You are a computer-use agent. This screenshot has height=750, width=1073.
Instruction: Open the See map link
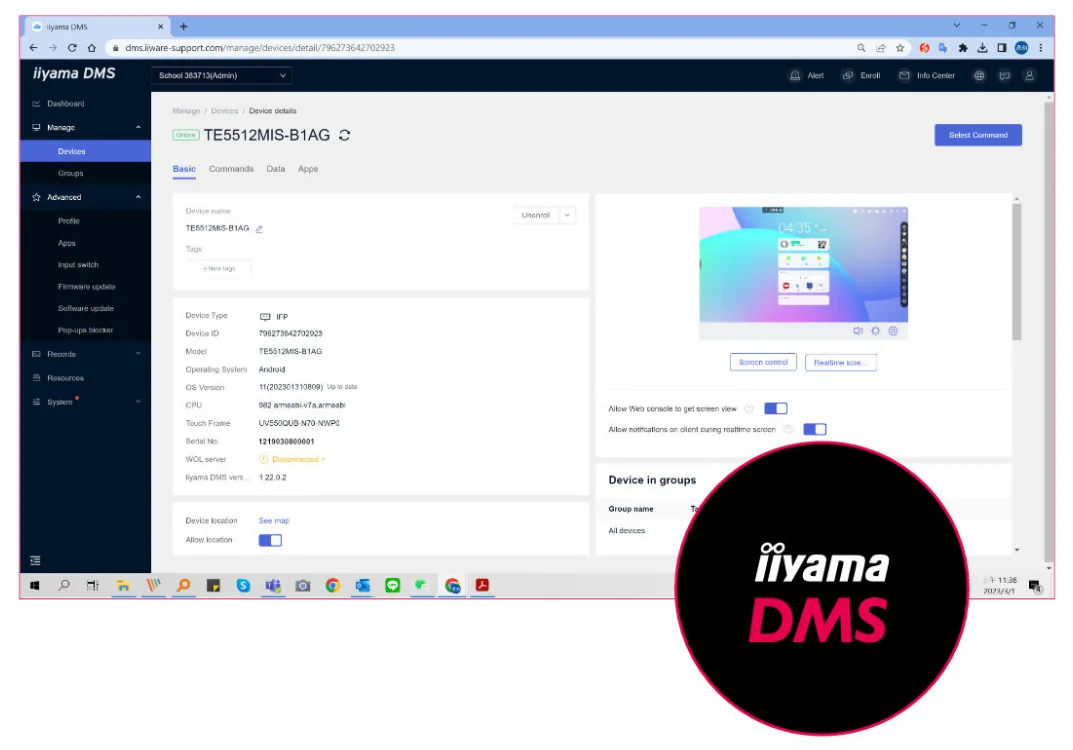pos(274,521)
